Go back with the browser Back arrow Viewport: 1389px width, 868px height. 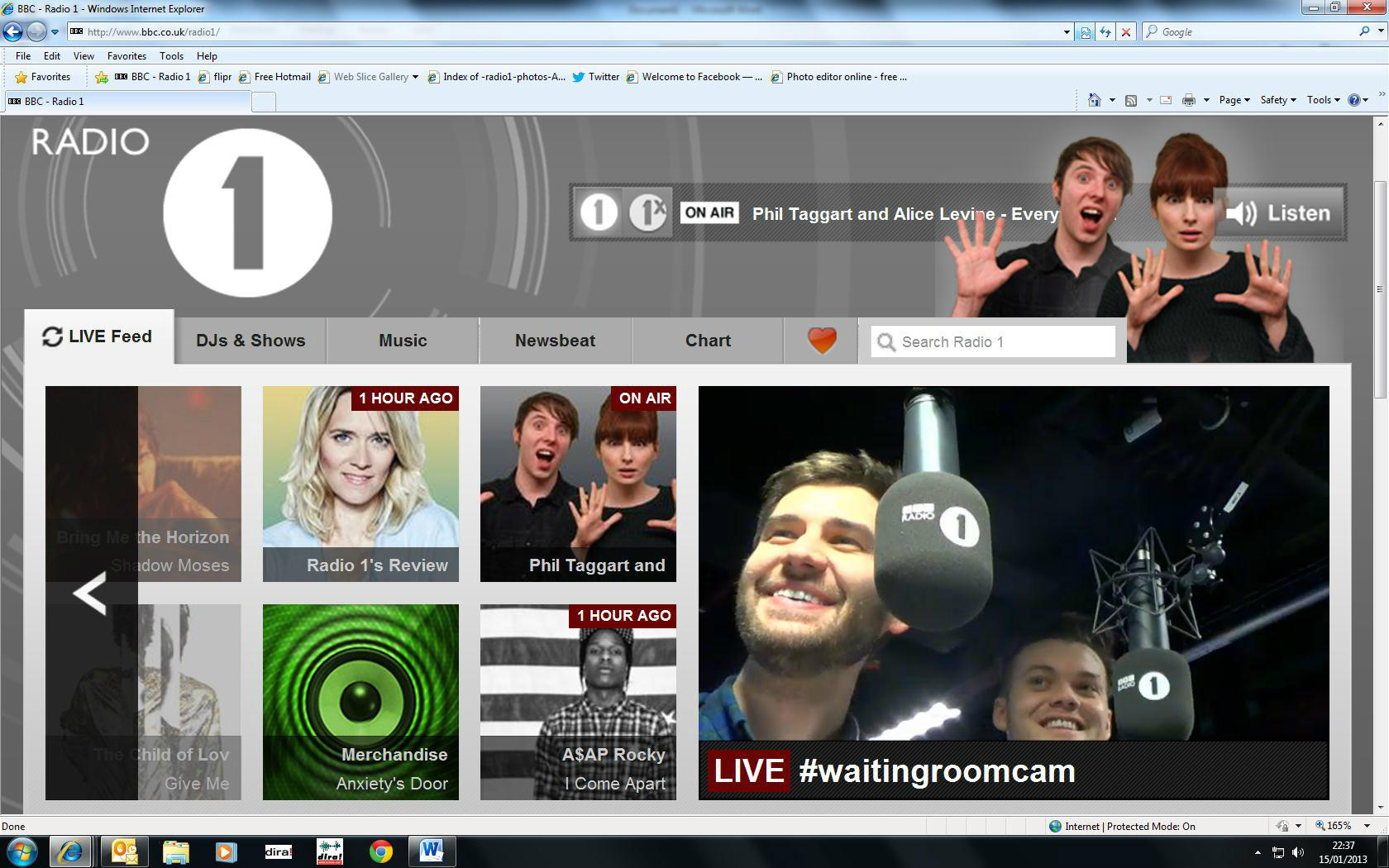12,31
